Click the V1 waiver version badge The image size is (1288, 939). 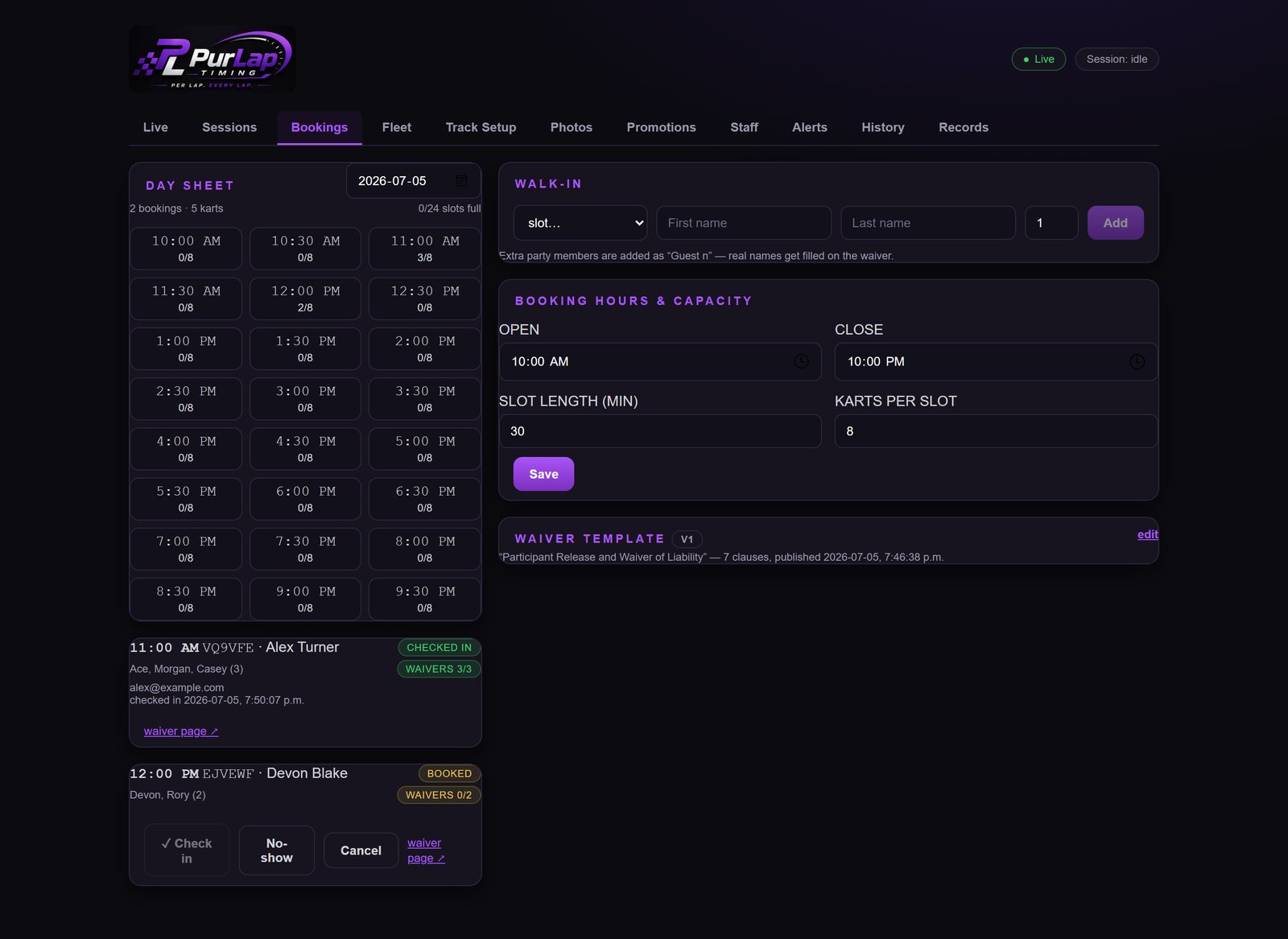coord(687,539)
